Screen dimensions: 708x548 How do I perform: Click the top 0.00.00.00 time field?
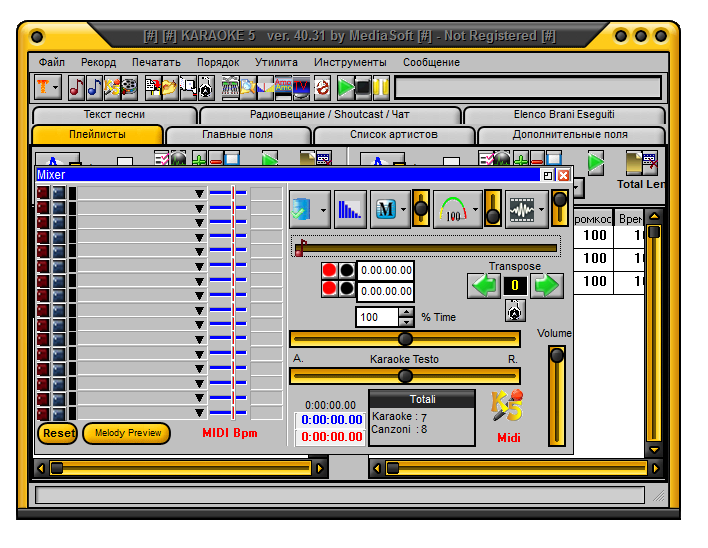[x=386, y=270]
